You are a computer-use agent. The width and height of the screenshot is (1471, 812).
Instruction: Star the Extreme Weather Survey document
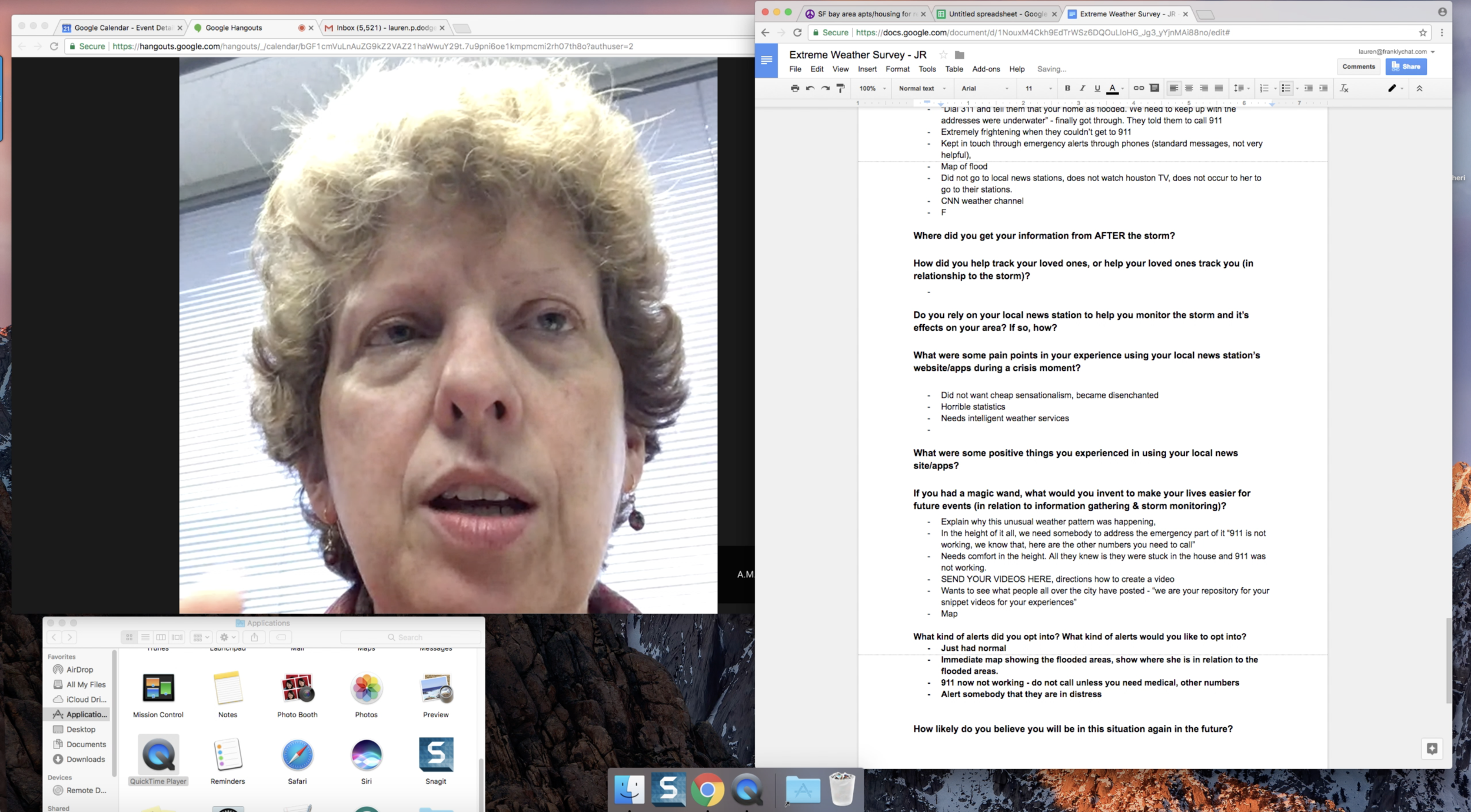[943, 55]
